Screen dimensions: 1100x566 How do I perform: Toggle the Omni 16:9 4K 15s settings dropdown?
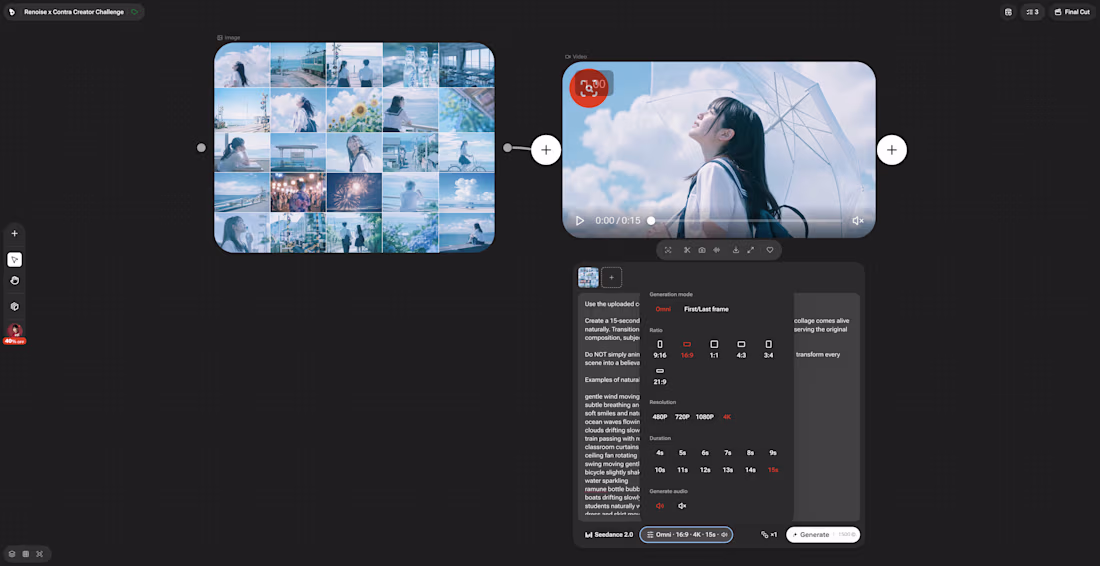[x=686, y=534]
